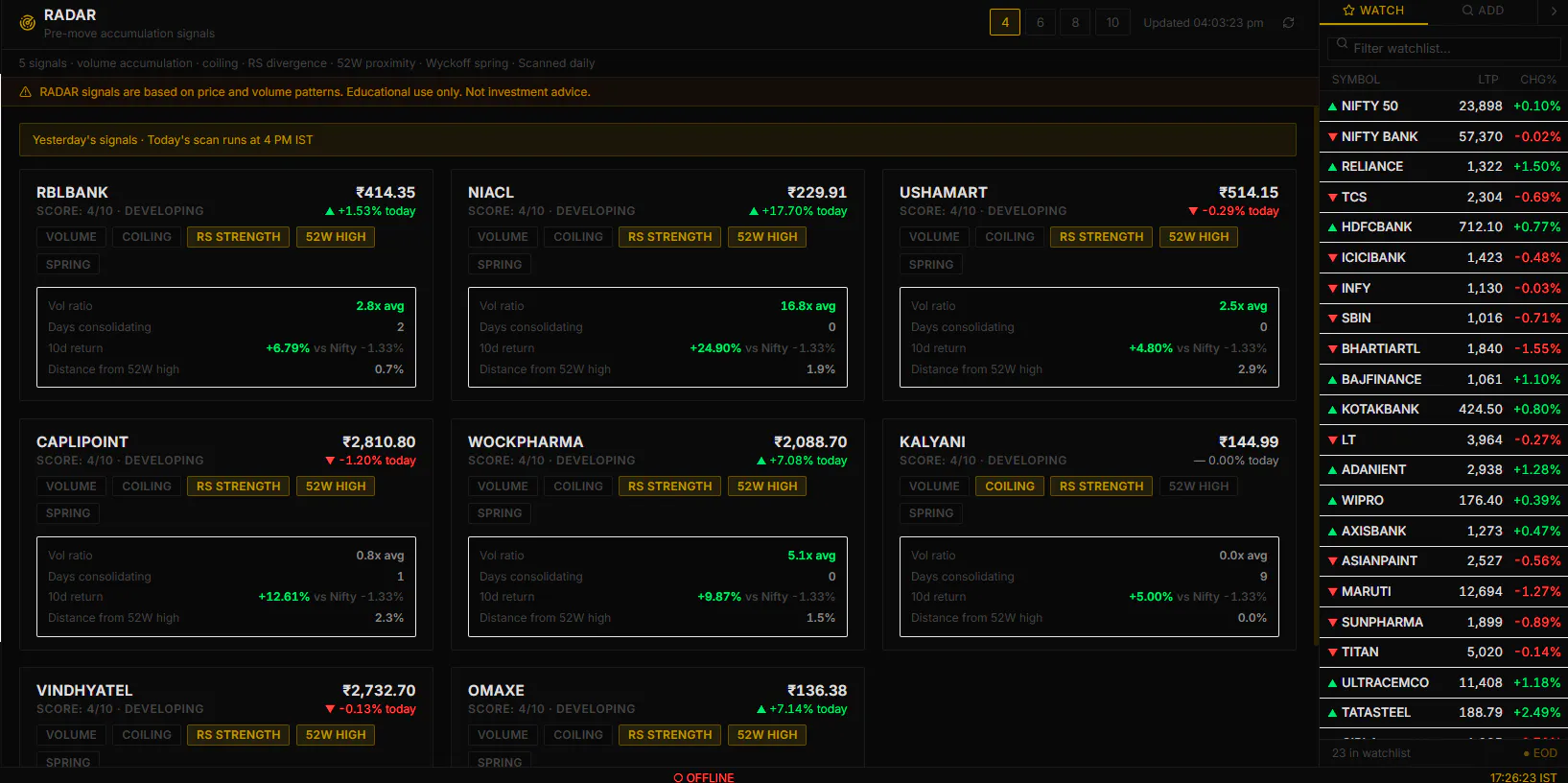Screen dimensions: 1568x783
Task: Select BAJFINANCE in the watchlist
Action: coord(1443,379)
